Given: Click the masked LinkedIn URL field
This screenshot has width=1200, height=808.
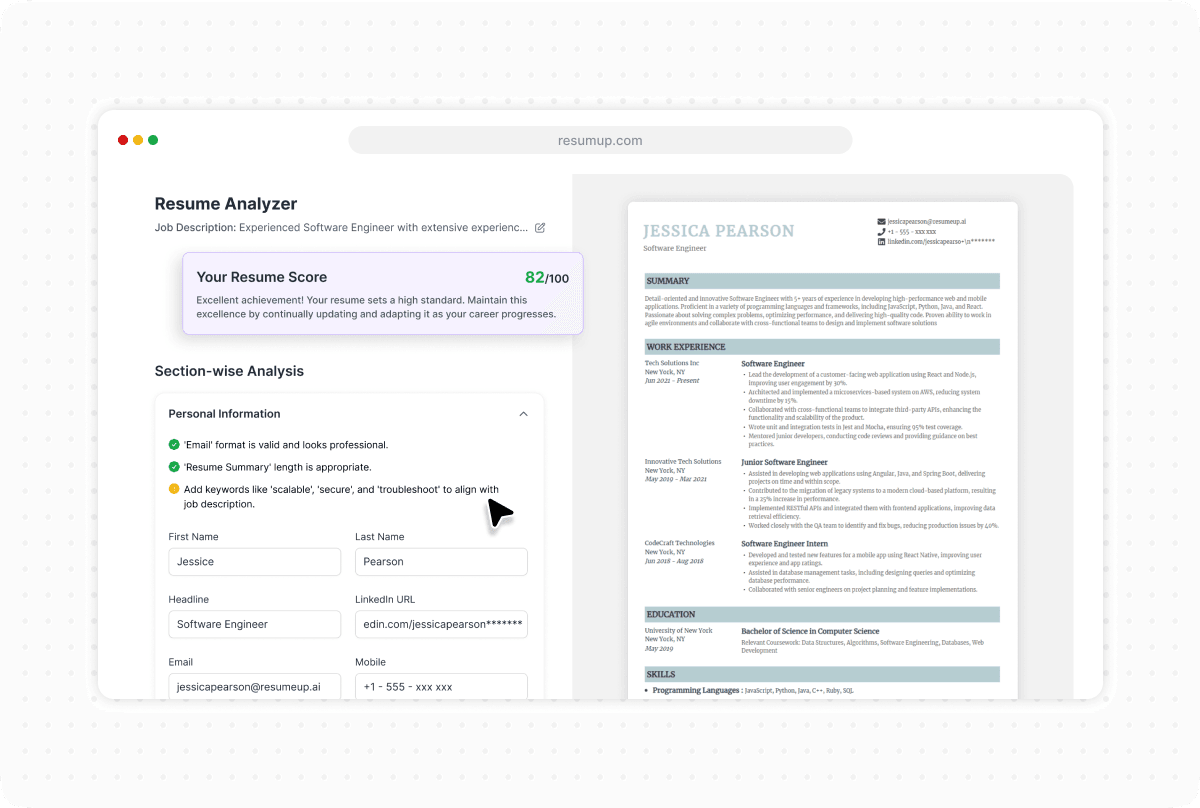Looking at the screenshot, I should click(441, 624).
